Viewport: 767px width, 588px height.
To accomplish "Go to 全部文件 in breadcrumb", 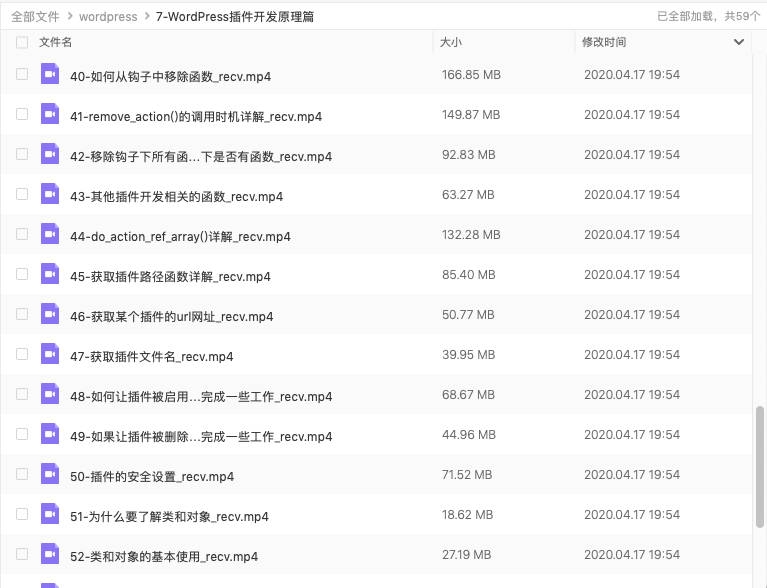I will 35,17.
